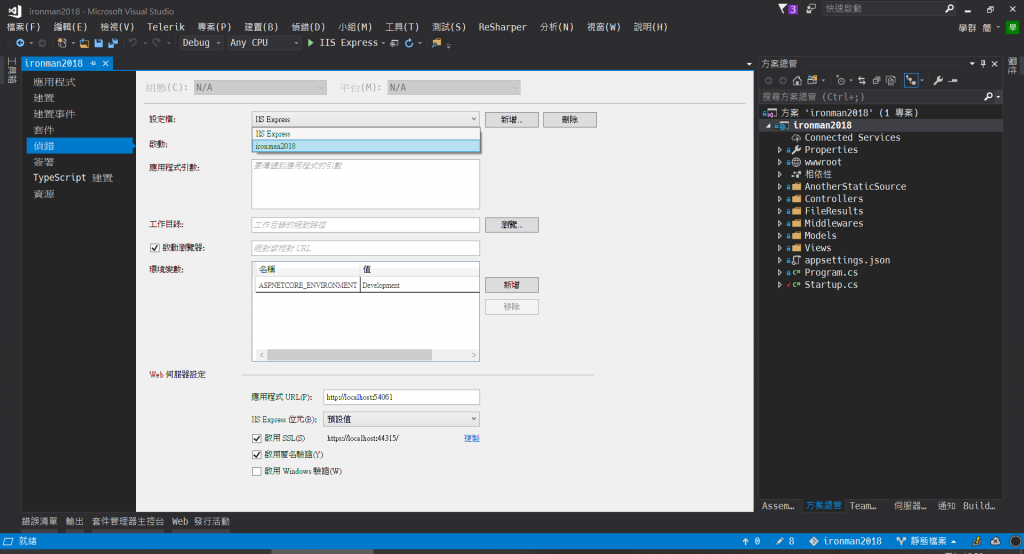The width and height of the screenshot is (1024, 554).
Task: Click the search magnifier in Solution Explorer
Action: (988, 97)
